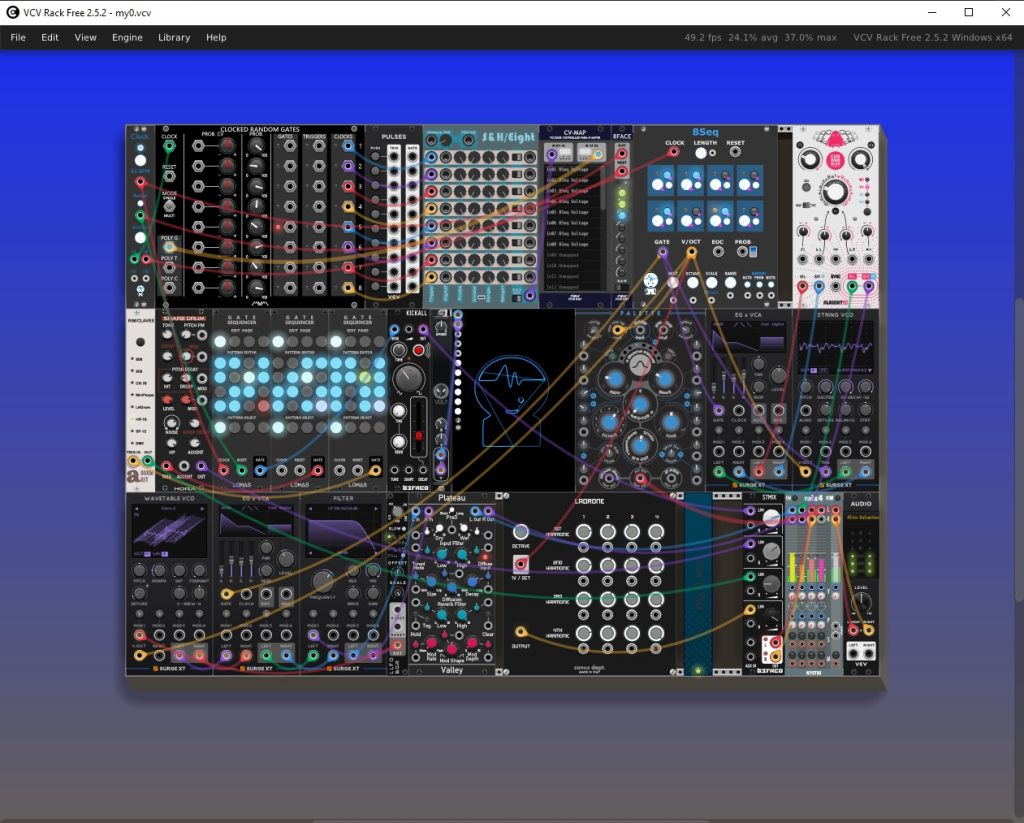Flip the first row switch on S&H/Eight
The width and height of the screenshot is (1024, 823).
click(517, 157)
